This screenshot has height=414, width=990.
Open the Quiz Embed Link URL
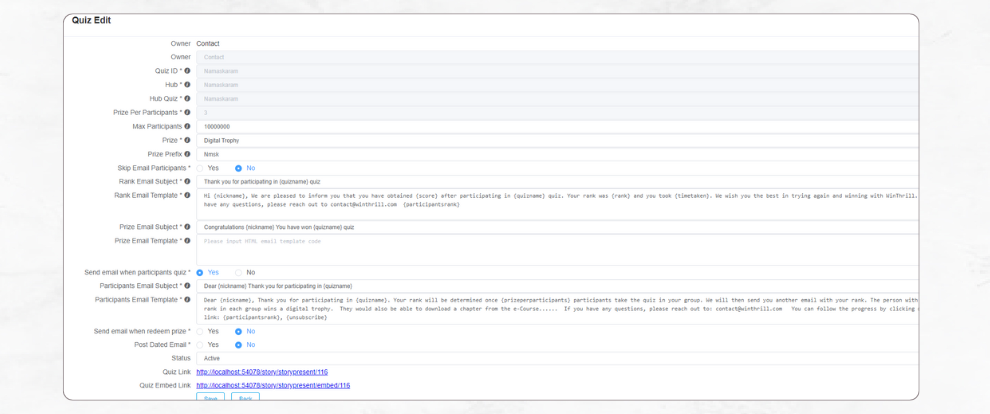pos(273,385)
